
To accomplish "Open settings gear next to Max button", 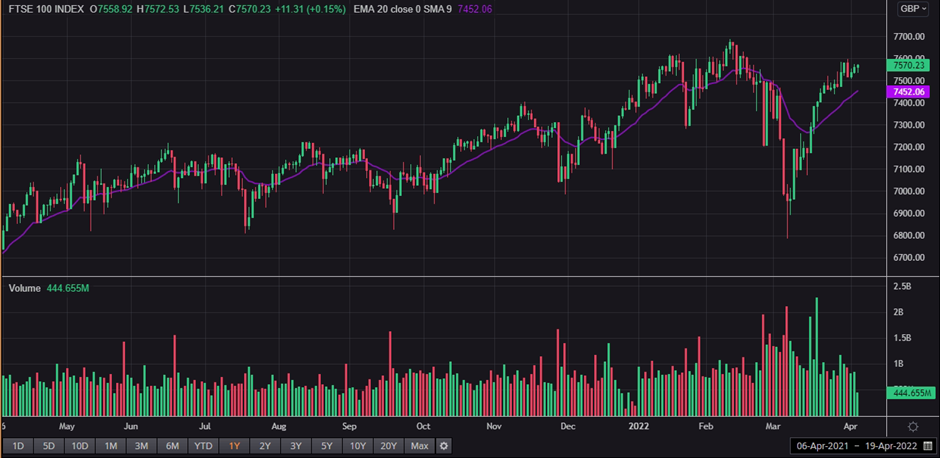I will (443, 446).
